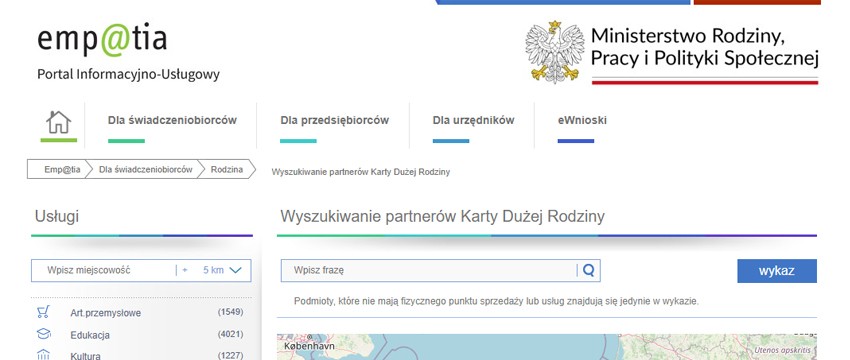The image size is (850, 360).
Task: Click the Edukacja count (4021)
Action: tap(230, 334)
